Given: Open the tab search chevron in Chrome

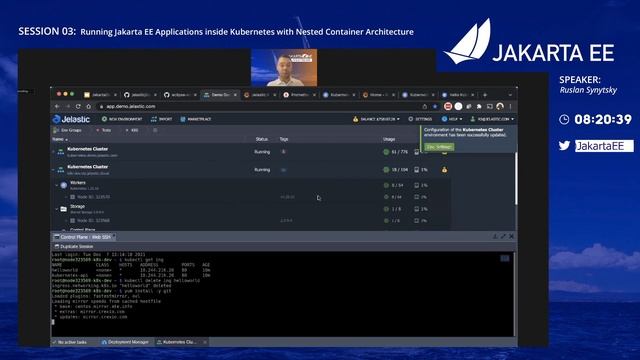Looking at the screenshot, I should click(x=510, y=95).
